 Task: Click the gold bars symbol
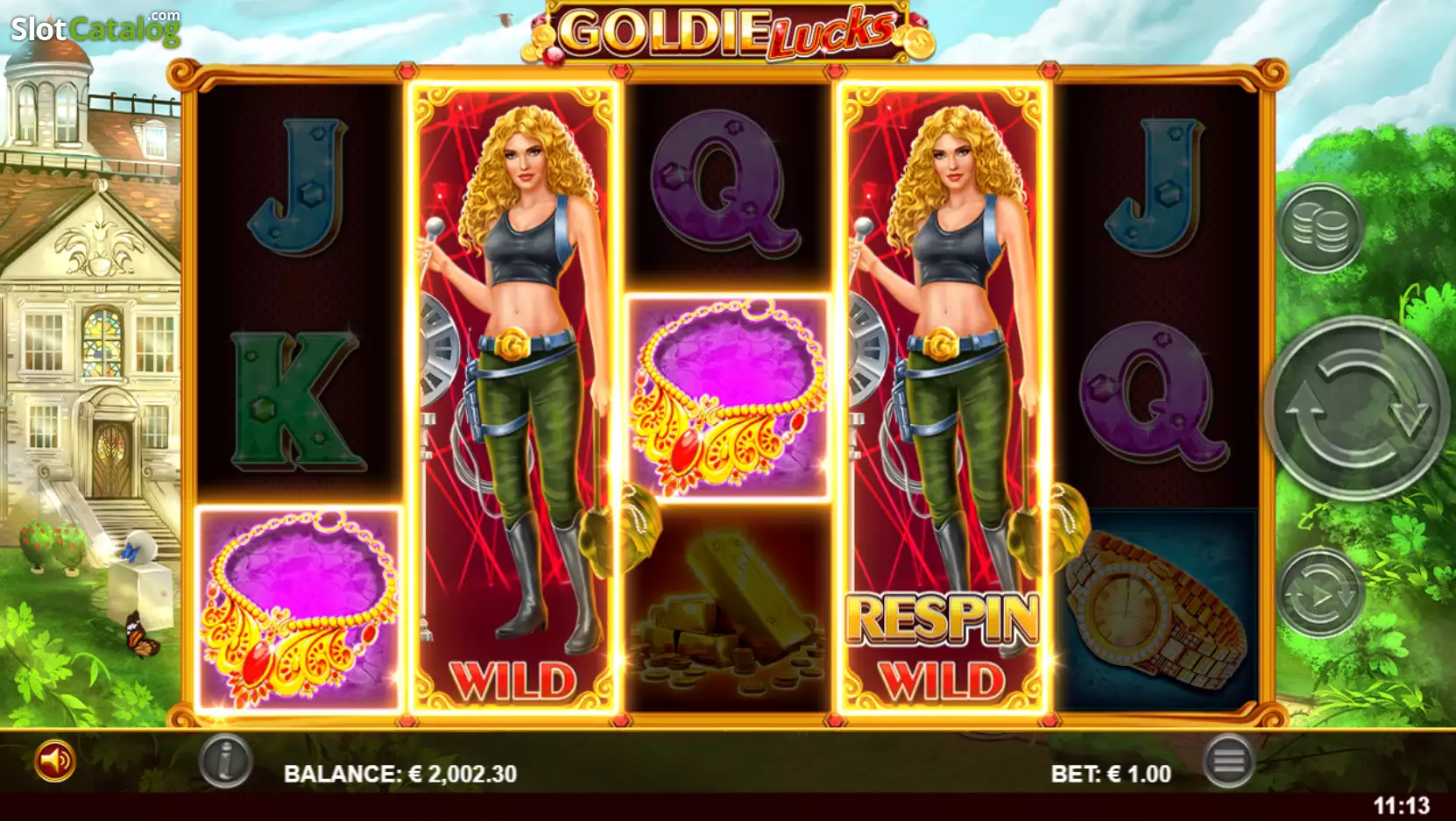[x=728, y=609]
